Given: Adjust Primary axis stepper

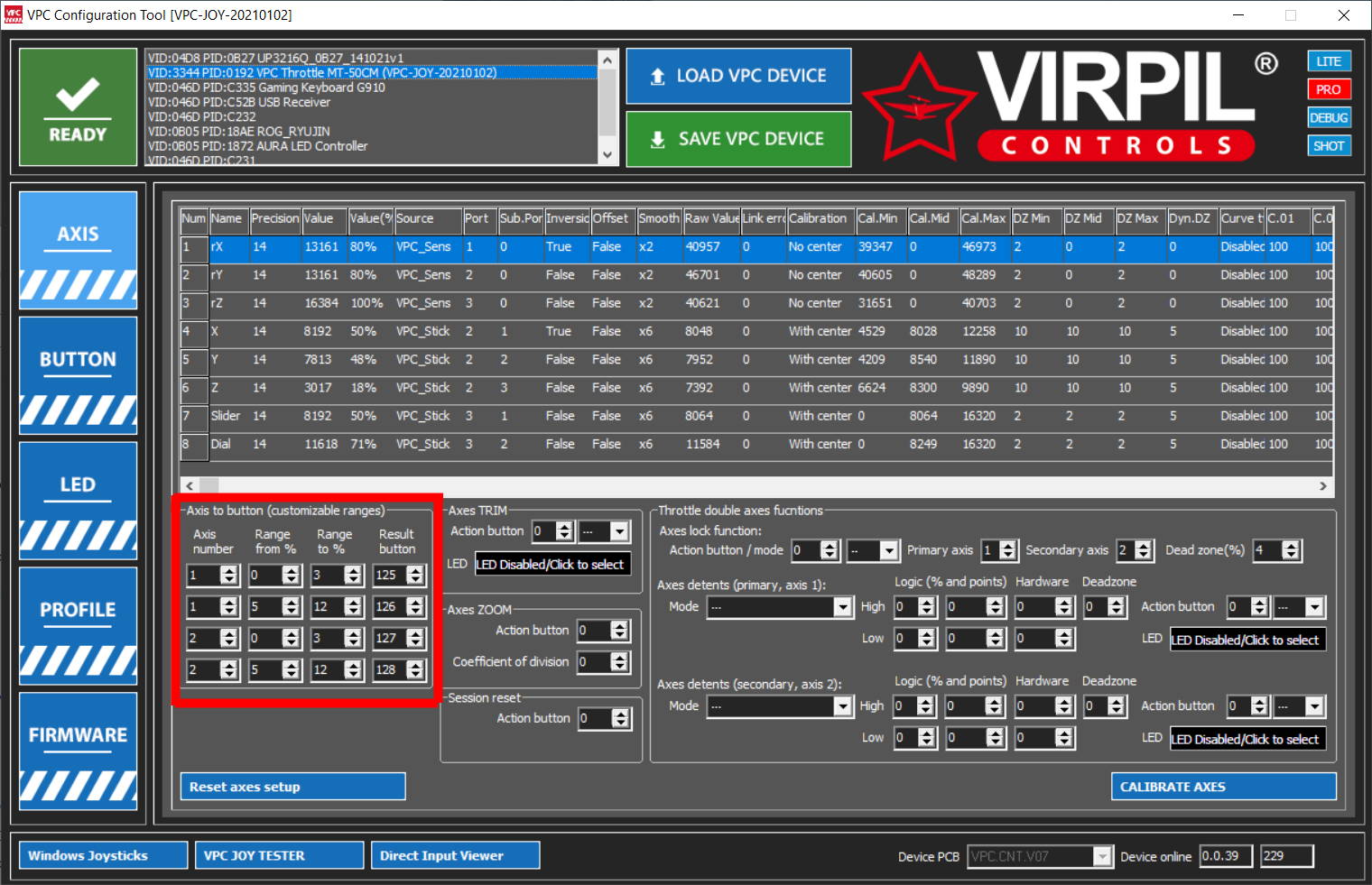Looking at the screenshot, I should 1008,550.
